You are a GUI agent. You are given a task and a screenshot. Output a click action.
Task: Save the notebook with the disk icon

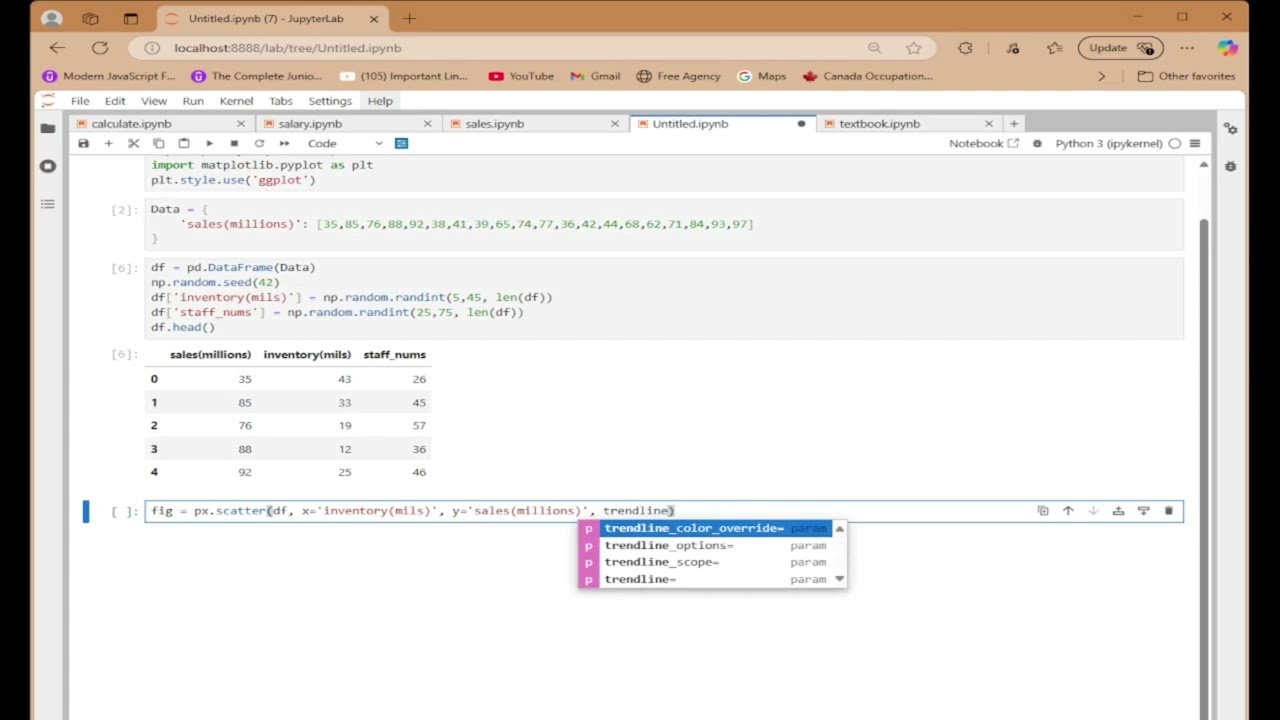click(x=83, y=143)
